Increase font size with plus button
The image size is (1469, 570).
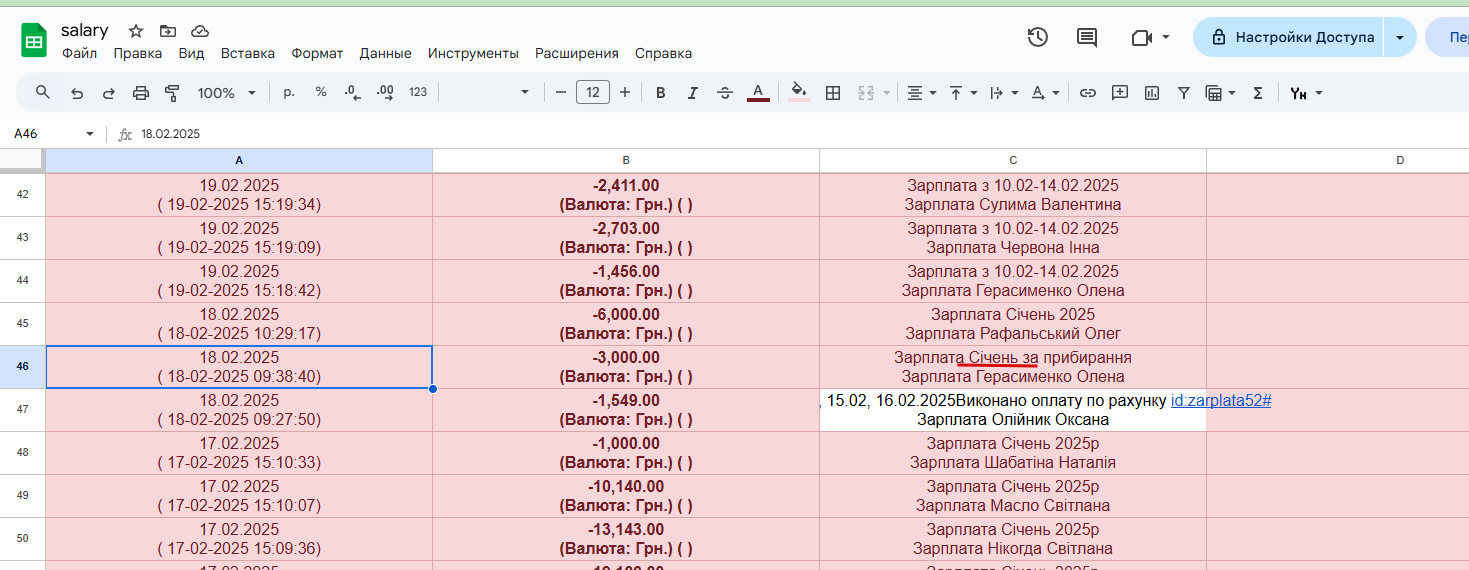(x=625, y=92)
